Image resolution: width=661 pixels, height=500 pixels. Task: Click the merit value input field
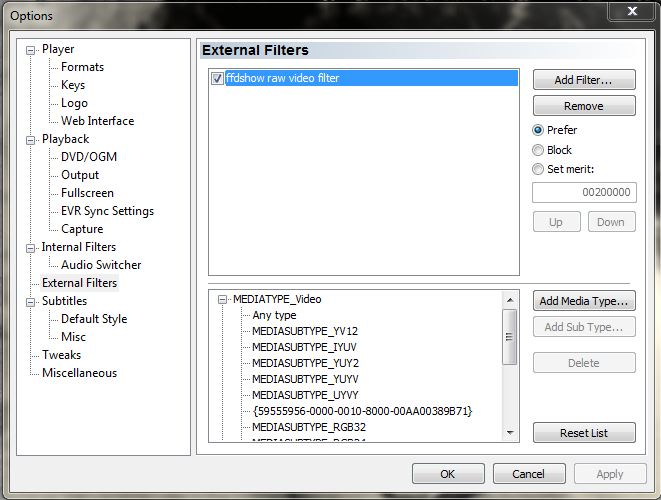[x=583, y=193]
